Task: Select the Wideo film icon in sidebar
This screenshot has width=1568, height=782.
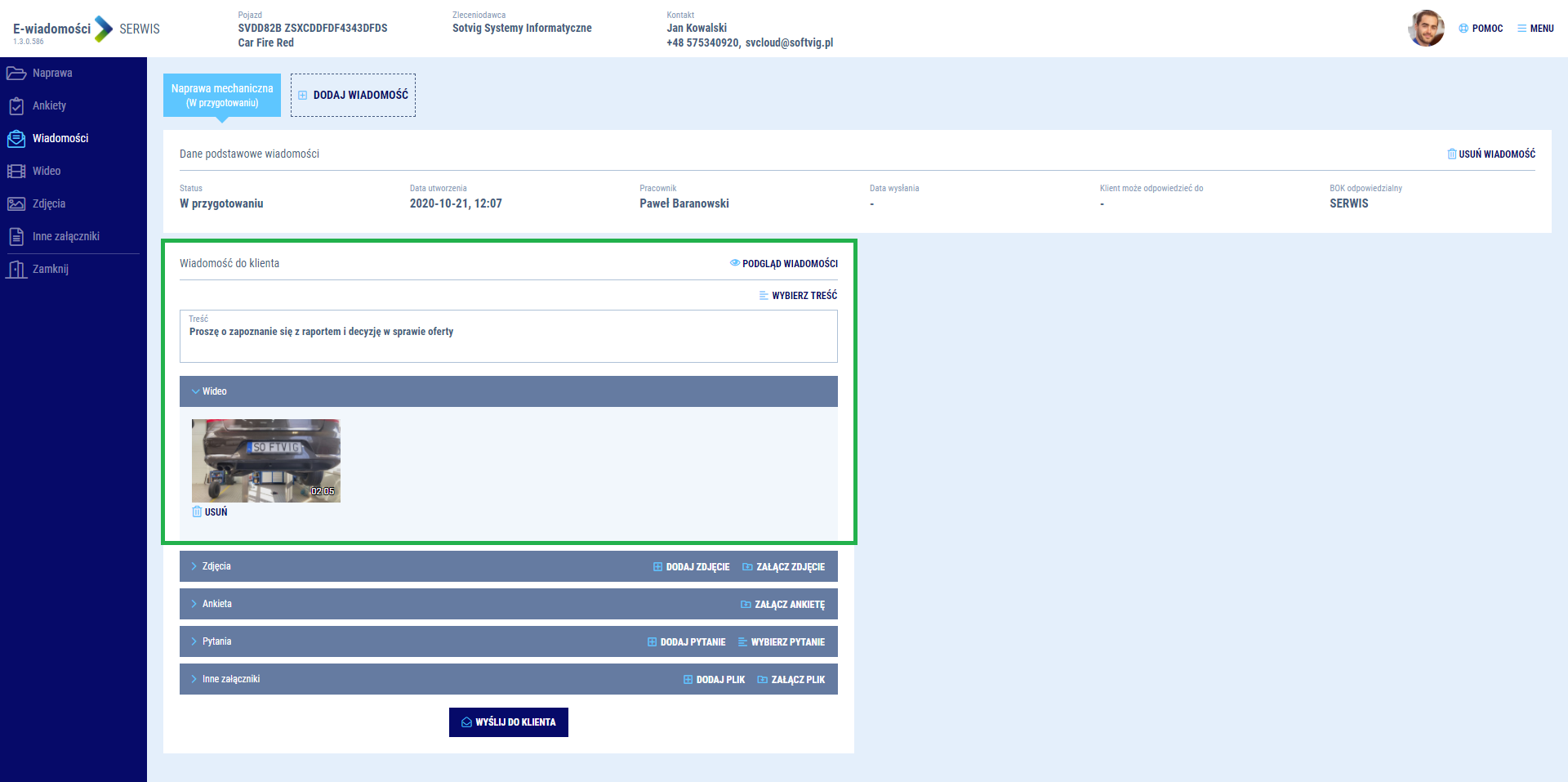Action: pos(16,172)
